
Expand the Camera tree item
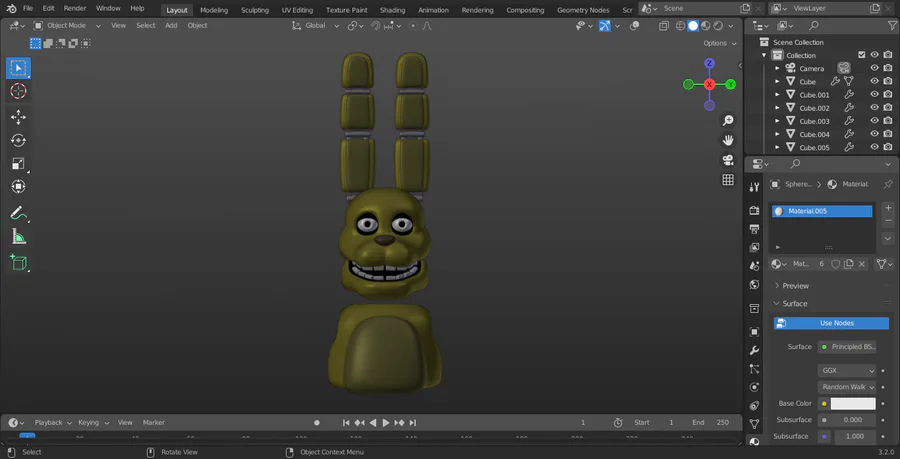click(x=778, y=68)
